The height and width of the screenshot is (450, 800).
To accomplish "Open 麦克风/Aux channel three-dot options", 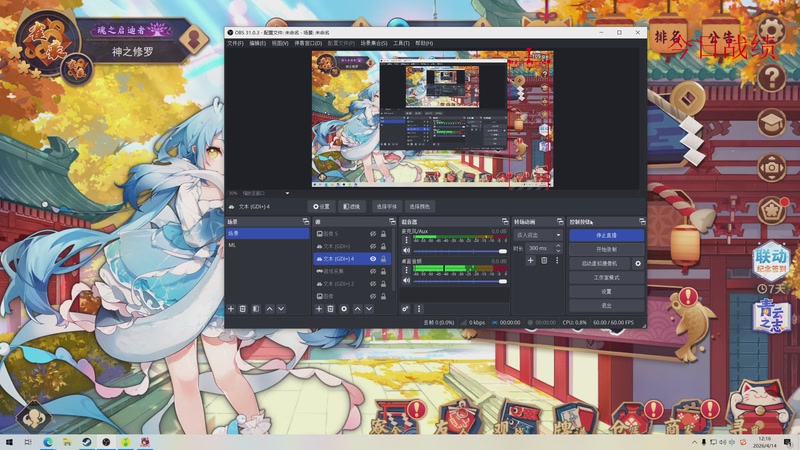I will pos(406,240).
